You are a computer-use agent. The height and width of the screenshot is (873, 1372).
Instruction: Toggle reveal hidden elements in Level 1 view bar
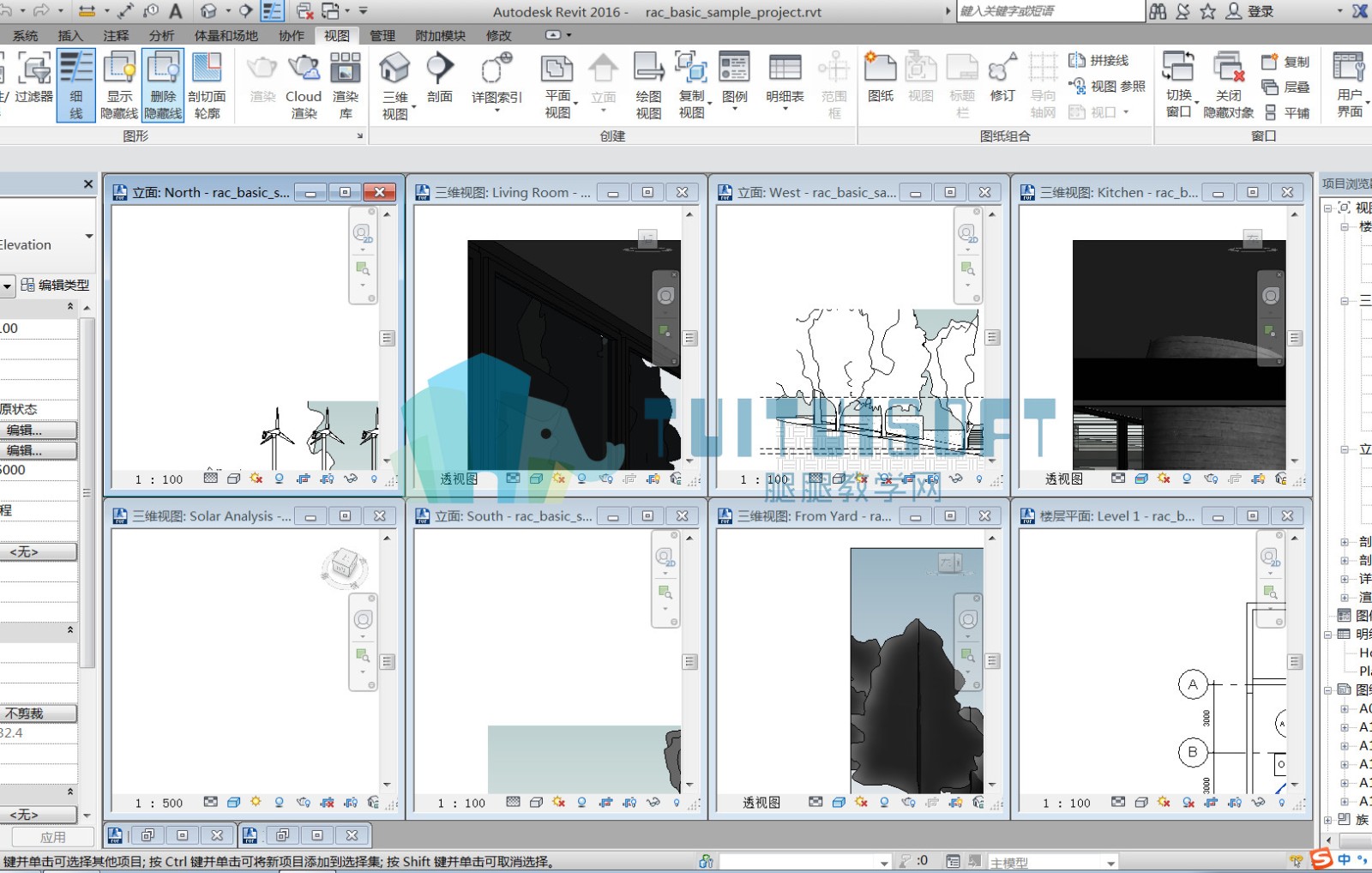(x=1281, y=802)
